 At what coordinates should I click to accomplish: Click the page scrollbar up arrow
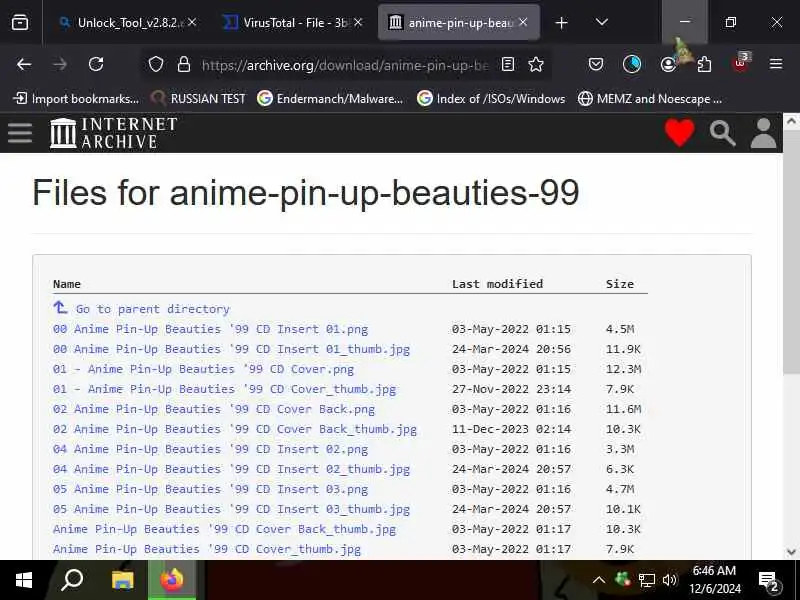point(791,121)
